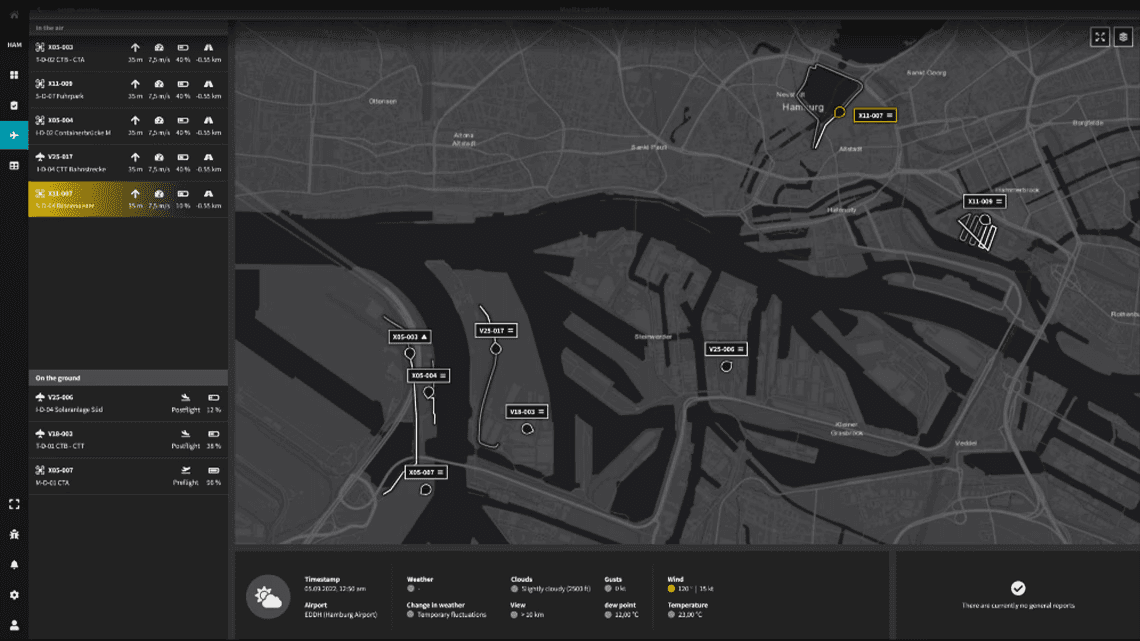Open the settings gear in the sidebar
Image resolution: width=1140 pixels, height=641 pixels.
pyautogui.click(x=14, y=594)
